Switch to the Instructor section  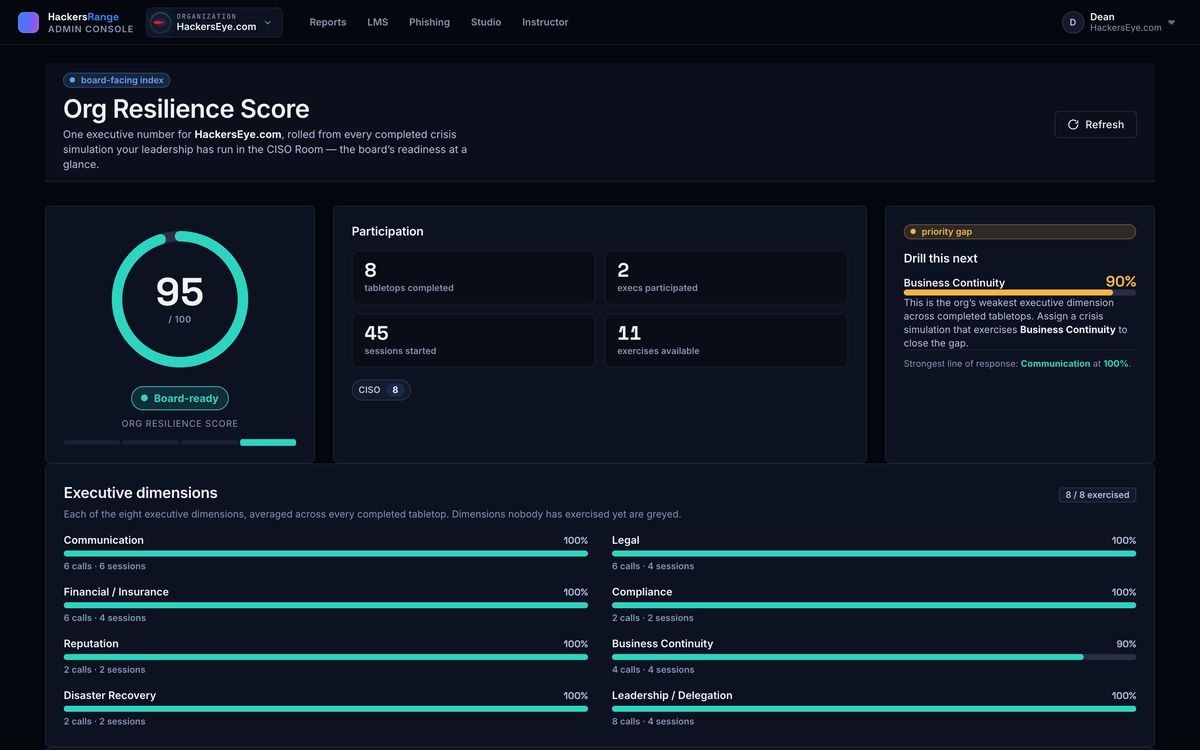coord(545,22)
